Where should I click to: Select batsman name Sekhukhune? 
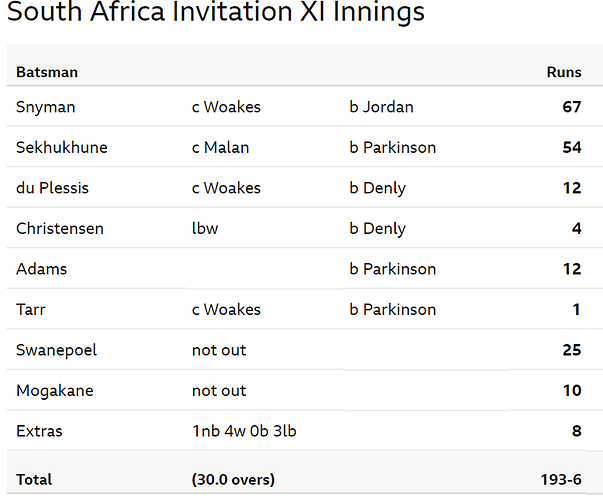pos(62,148)
